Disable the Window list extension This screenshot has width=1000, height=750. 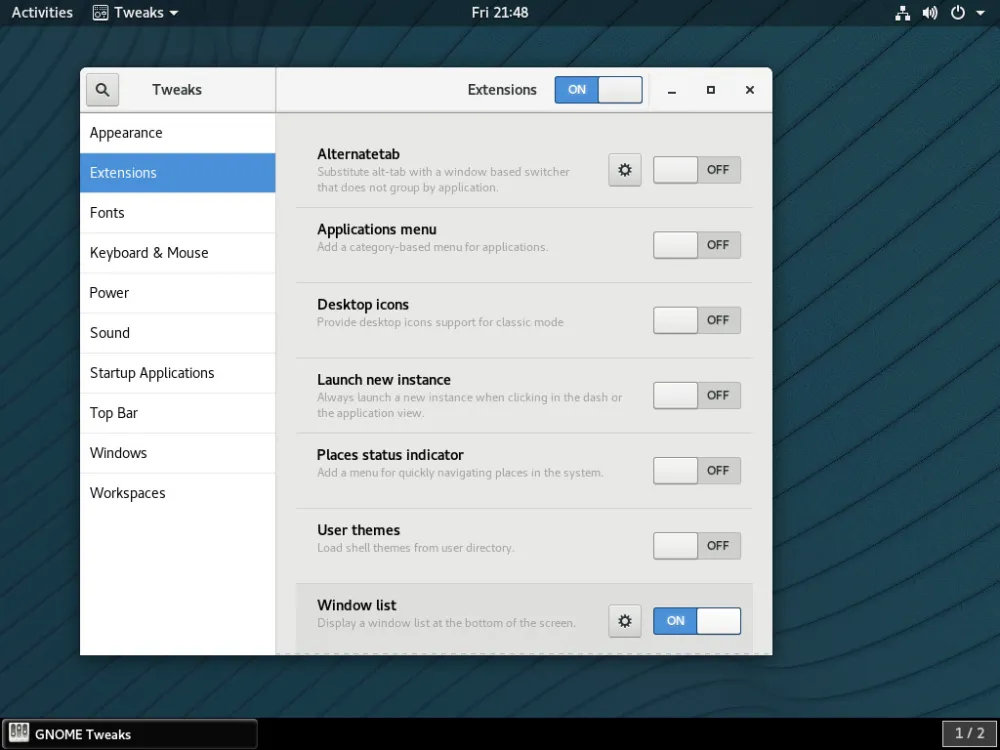click(x=696, y=620)
